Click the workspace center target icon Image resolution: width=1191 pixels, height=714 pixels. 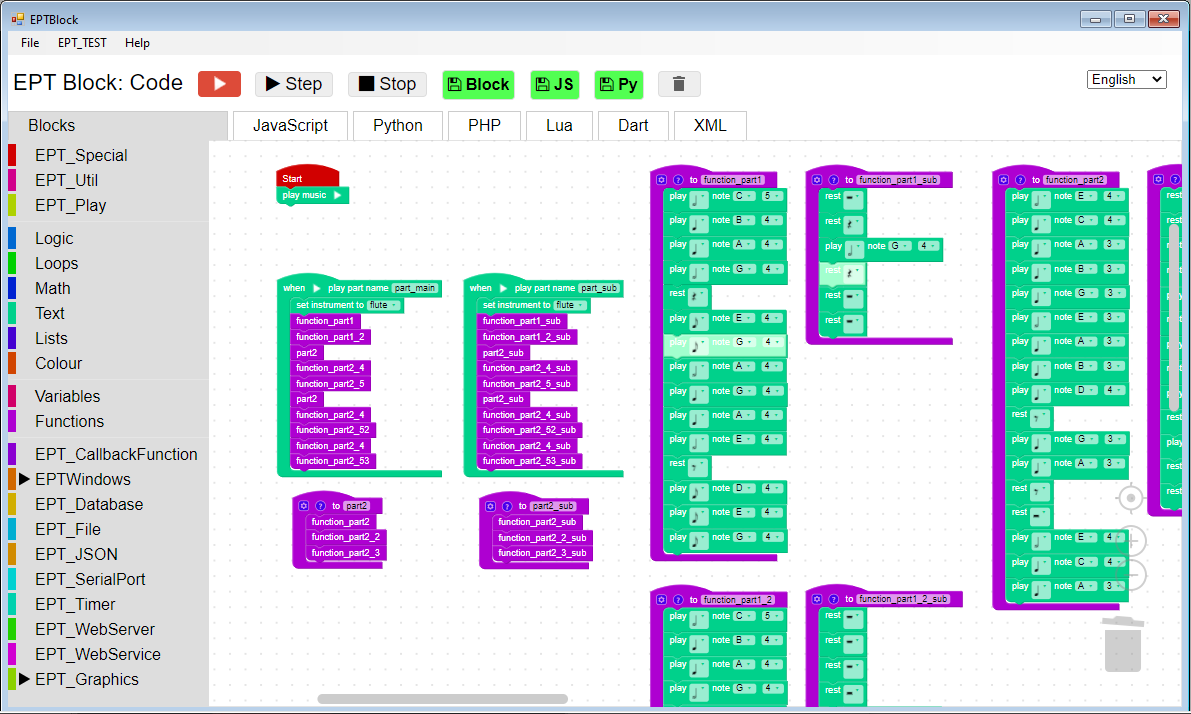pyautogui.click(x=1130, y=498)
